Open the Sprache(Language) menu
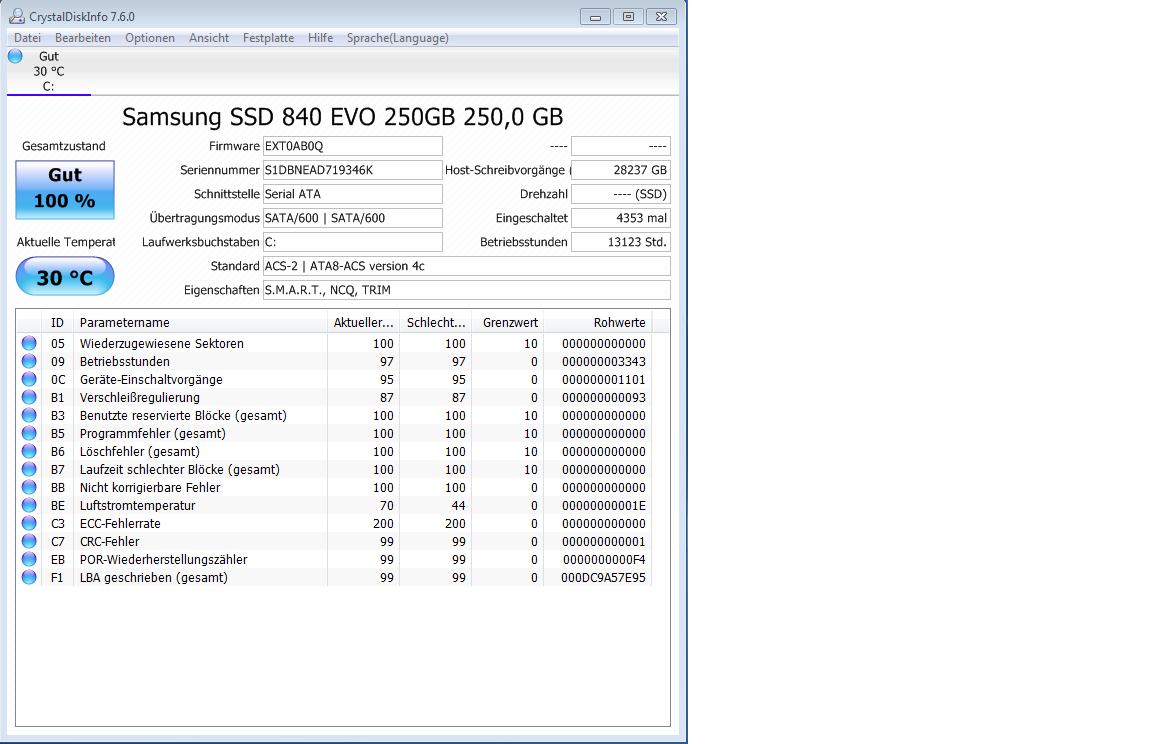1152x744 pixels. (x=397, y=37)
